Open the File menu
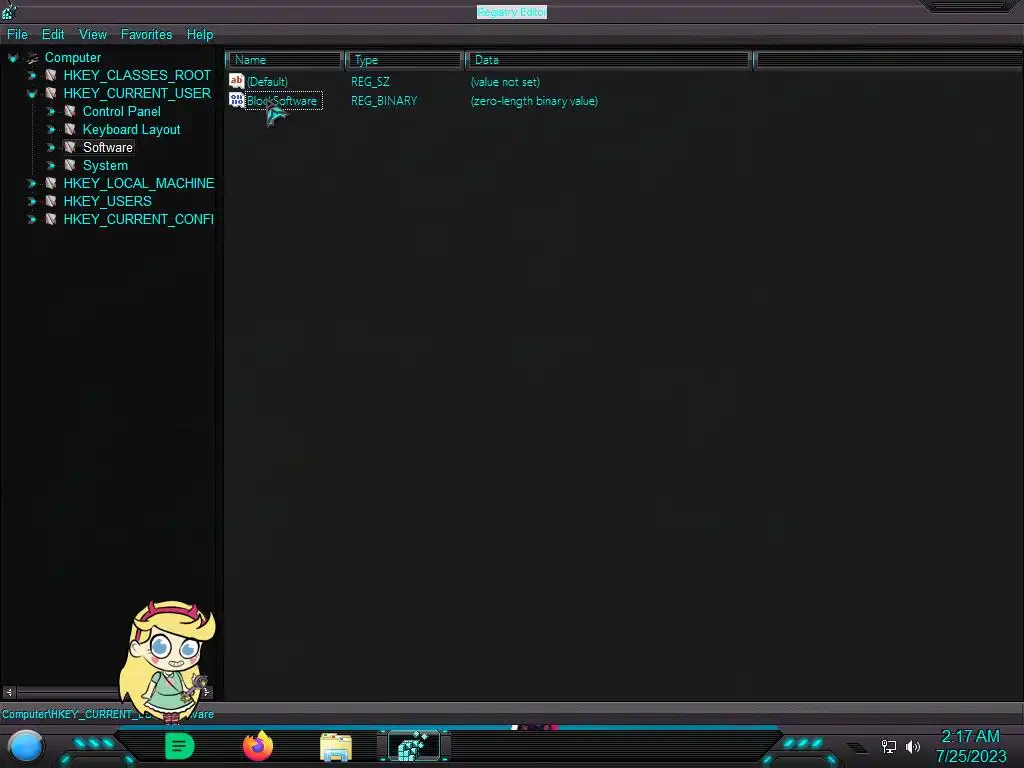This screenshot has height=768, width=1024. coord(17,35)
